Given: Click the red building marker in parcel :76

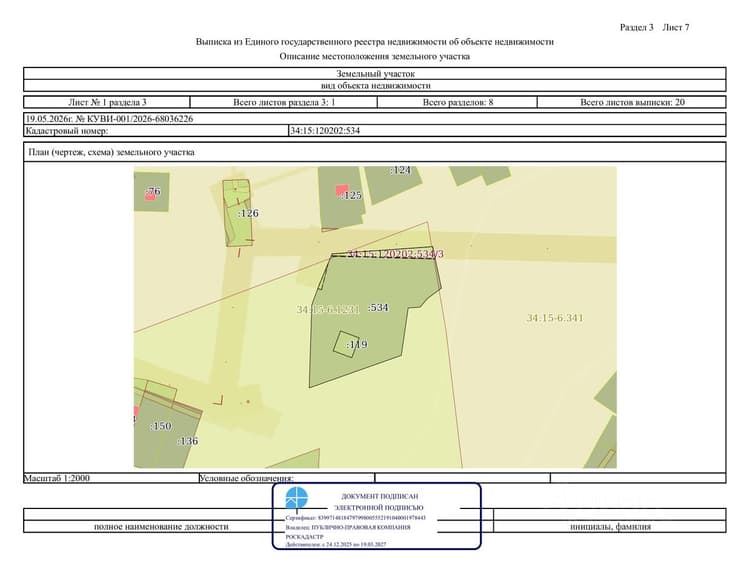Looking at the screenshot, I should [151, 196].
